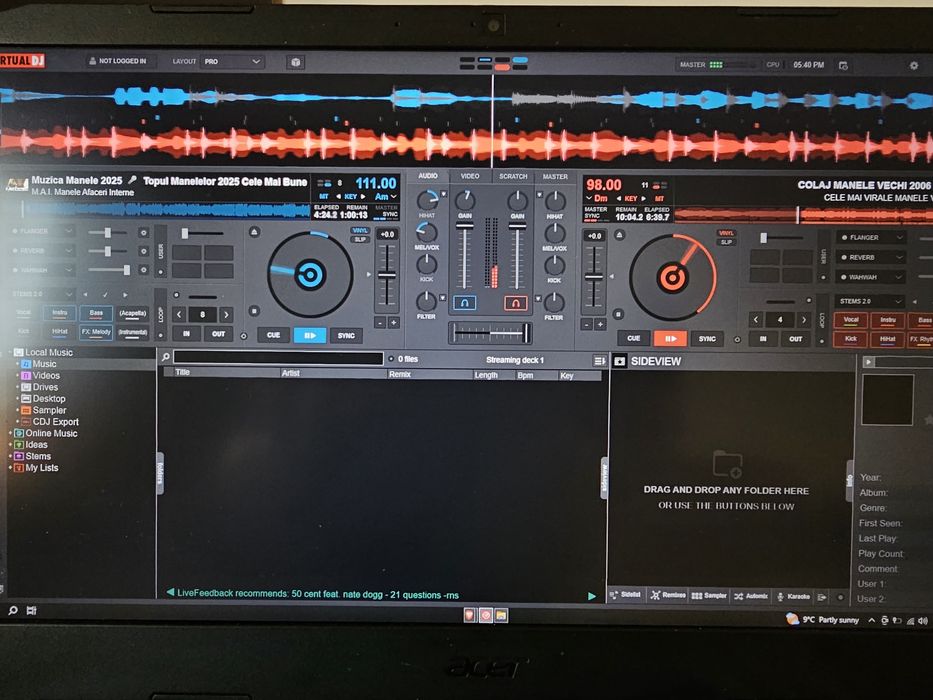Set loop OUT on right deck

796,339
